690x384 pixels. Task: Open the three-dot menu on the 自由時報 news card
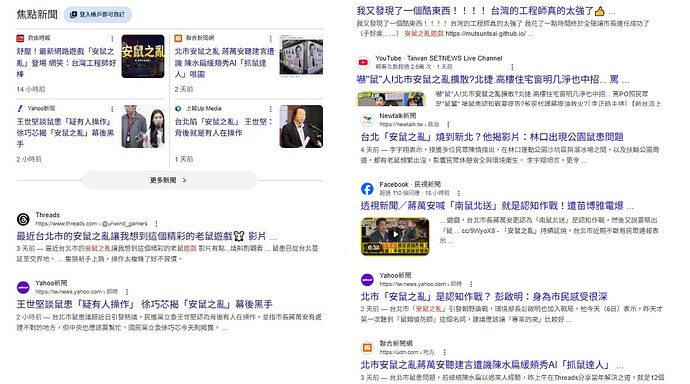tap(112, 39)
